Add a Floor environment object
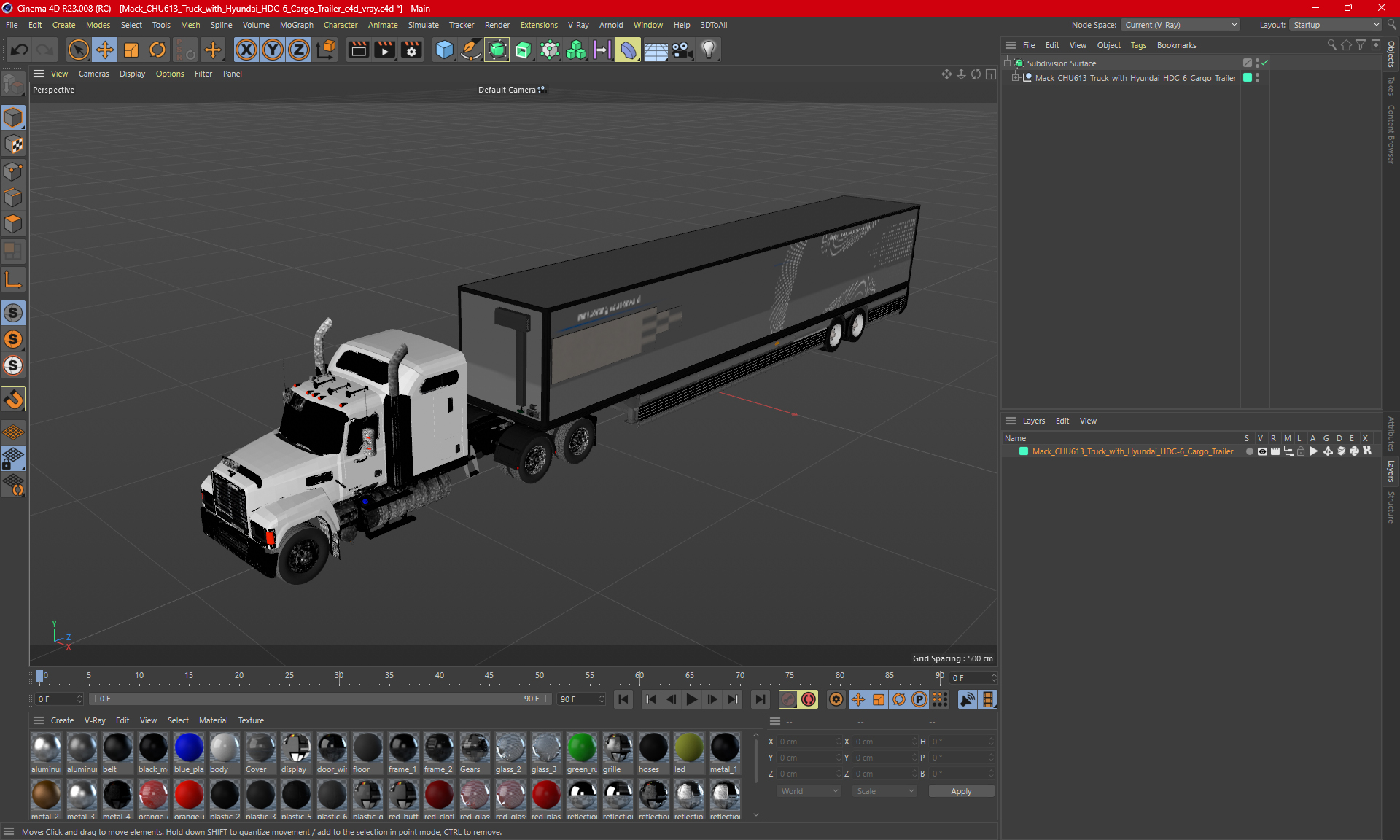1400x840 pixels. (x=656, y=50)
